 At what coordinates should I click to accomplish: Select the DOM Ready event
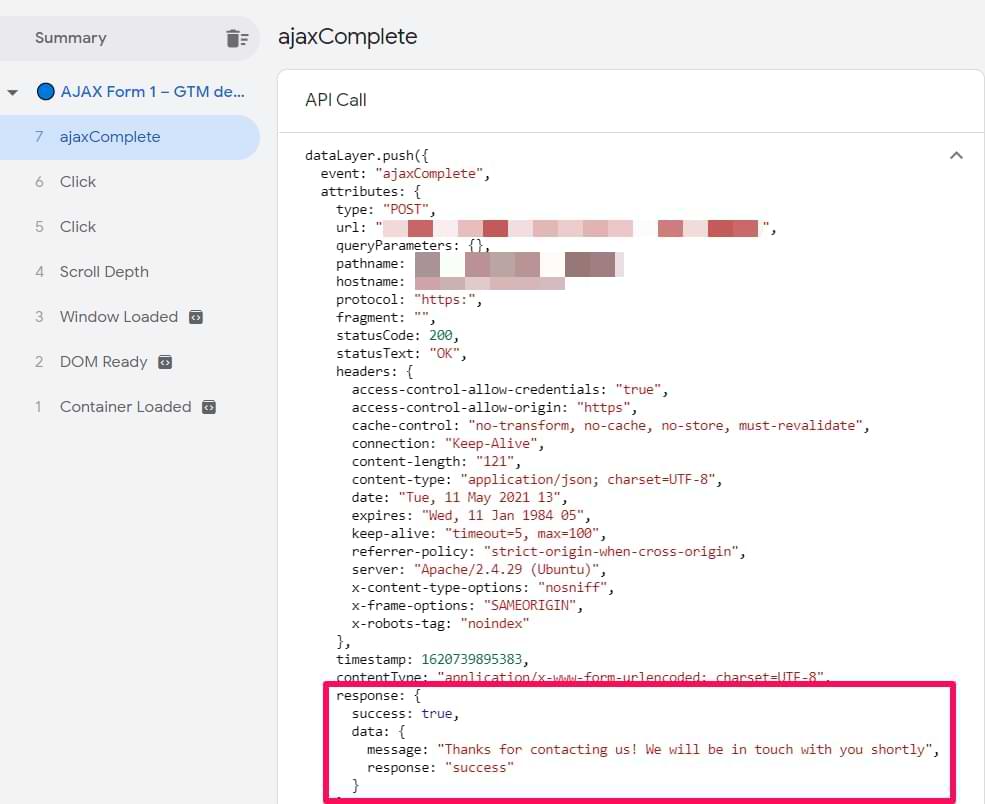[x=103, y=362]
